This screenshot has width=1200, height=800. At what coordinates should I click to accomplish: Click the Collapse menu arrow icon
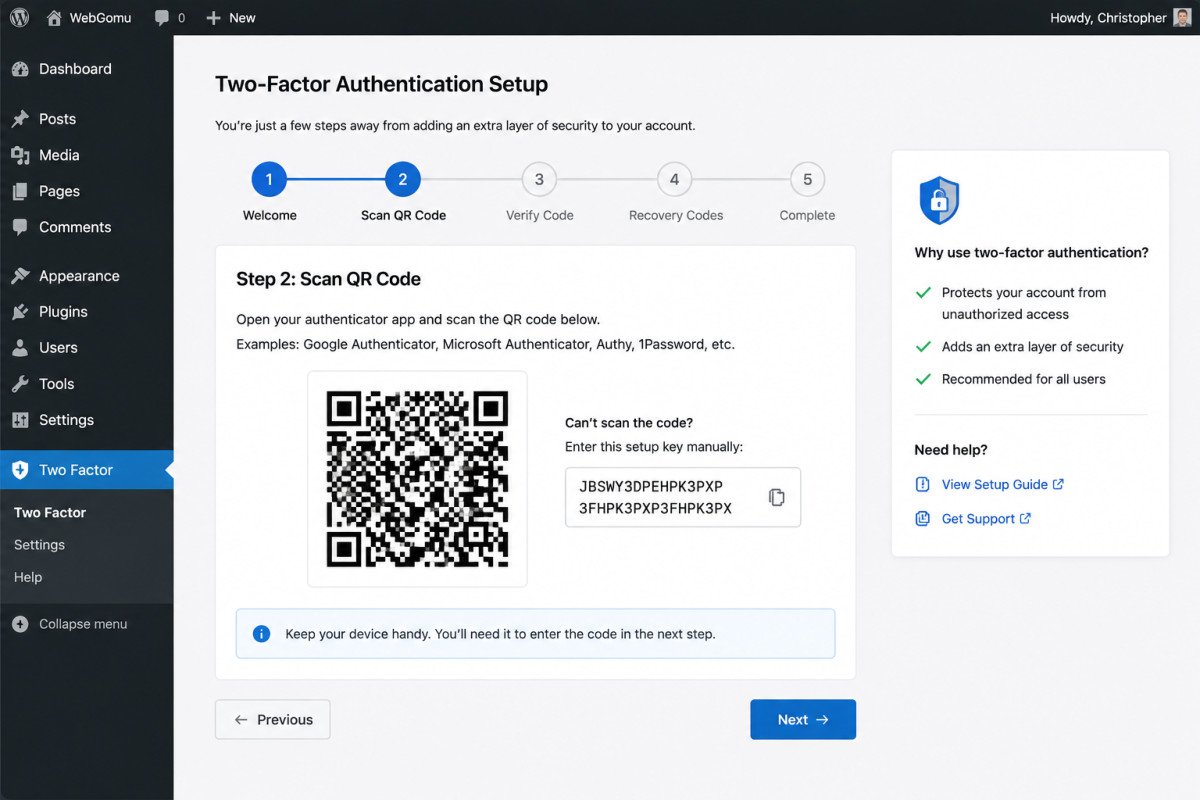(x=20, y=624)
